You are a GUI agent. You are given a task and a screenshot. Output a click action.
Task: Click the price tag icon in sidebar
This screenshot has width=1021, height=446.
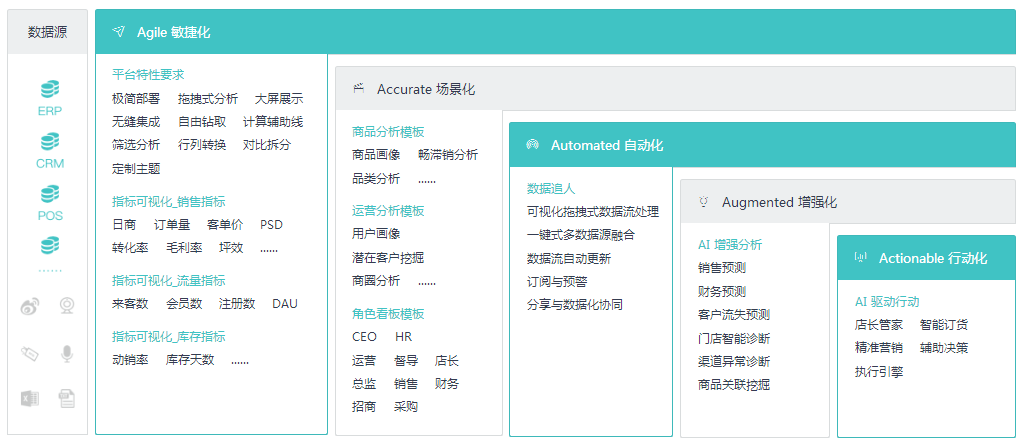pyautogui.click(x=30, y=353)
